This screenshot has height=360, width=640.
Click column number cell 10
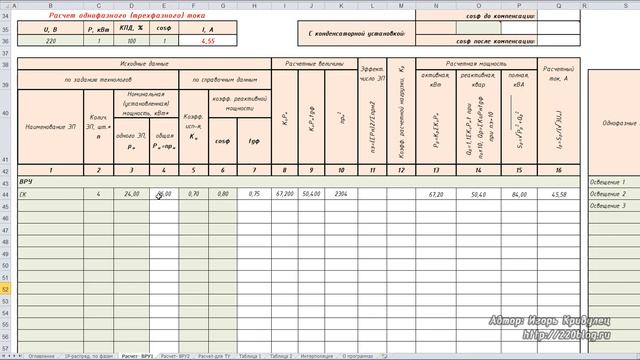click(x=341, y=170)
